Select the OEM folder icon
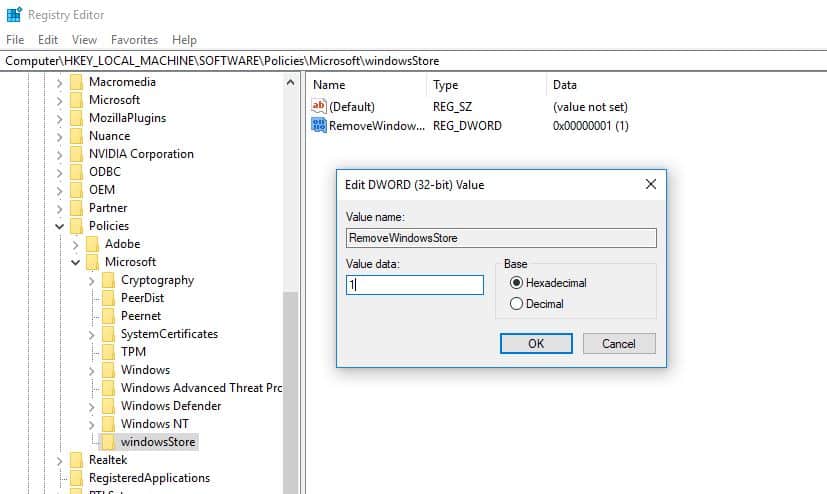827x494 pixels. (x=76, y=189)
